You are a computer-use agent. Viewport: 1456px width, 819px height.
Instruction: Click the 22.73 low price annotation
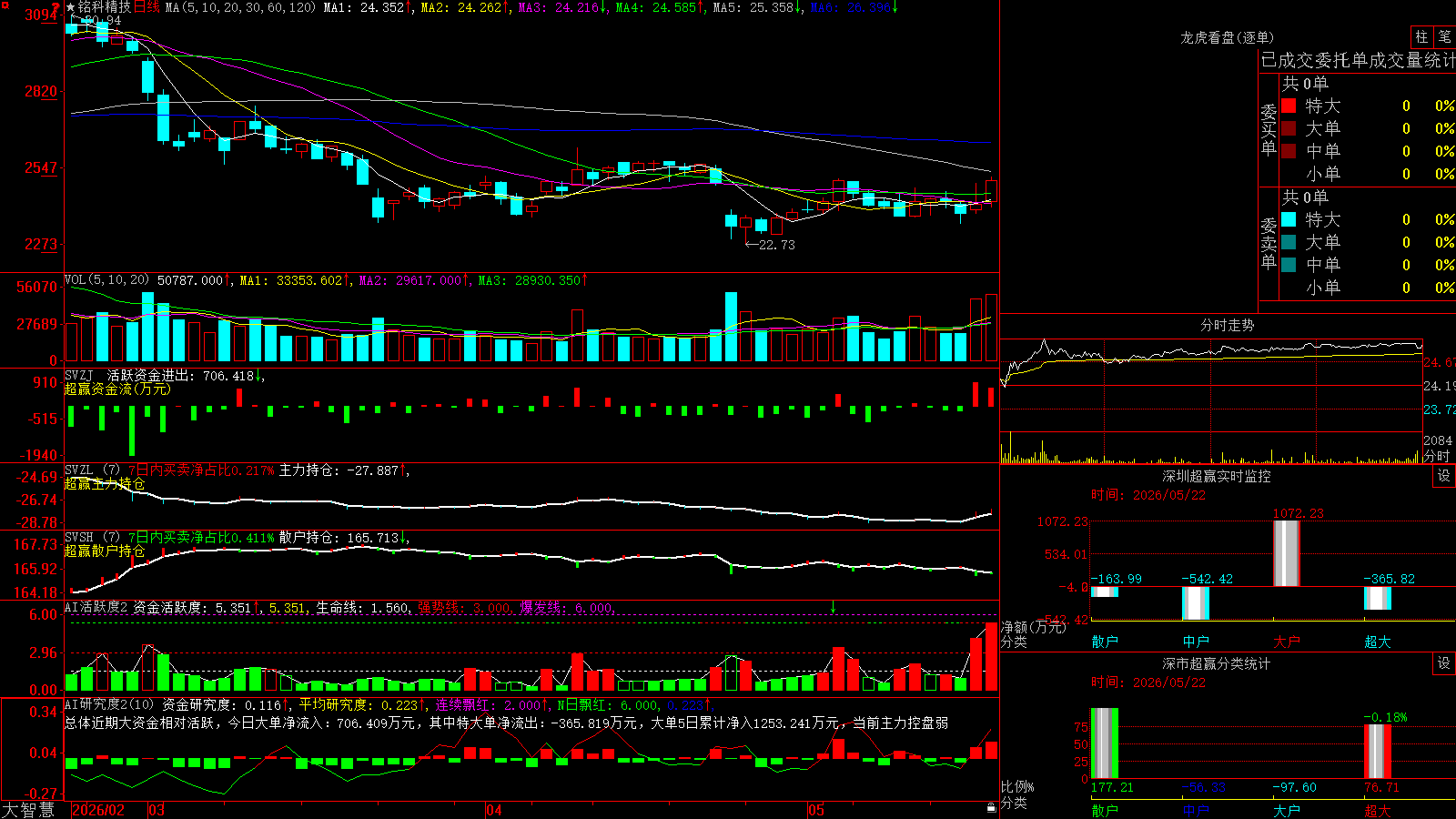click(x=770, y=245)
